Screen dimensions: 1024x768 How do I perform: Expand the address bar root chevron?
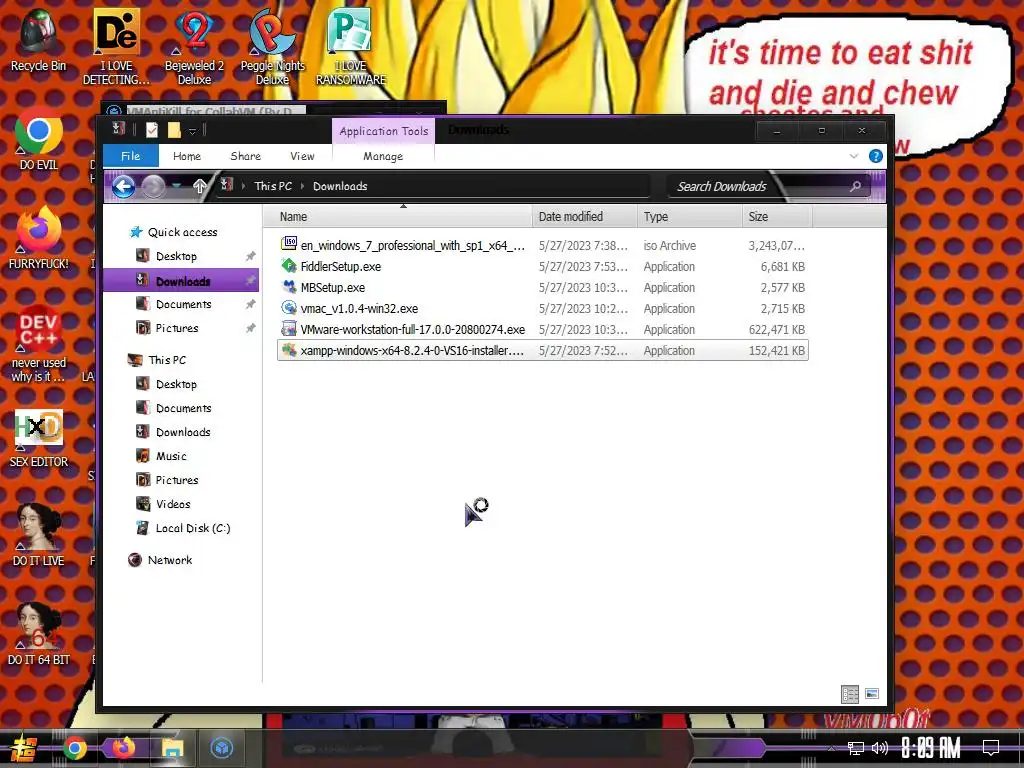coord(244,186)
